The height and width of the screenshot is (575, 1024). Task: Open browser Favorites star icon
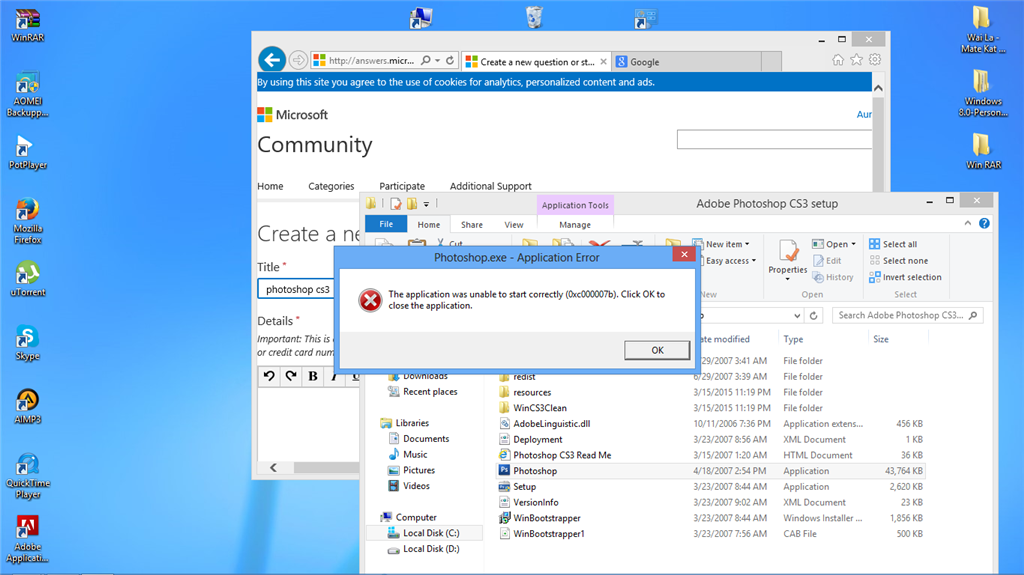point(856,60)
